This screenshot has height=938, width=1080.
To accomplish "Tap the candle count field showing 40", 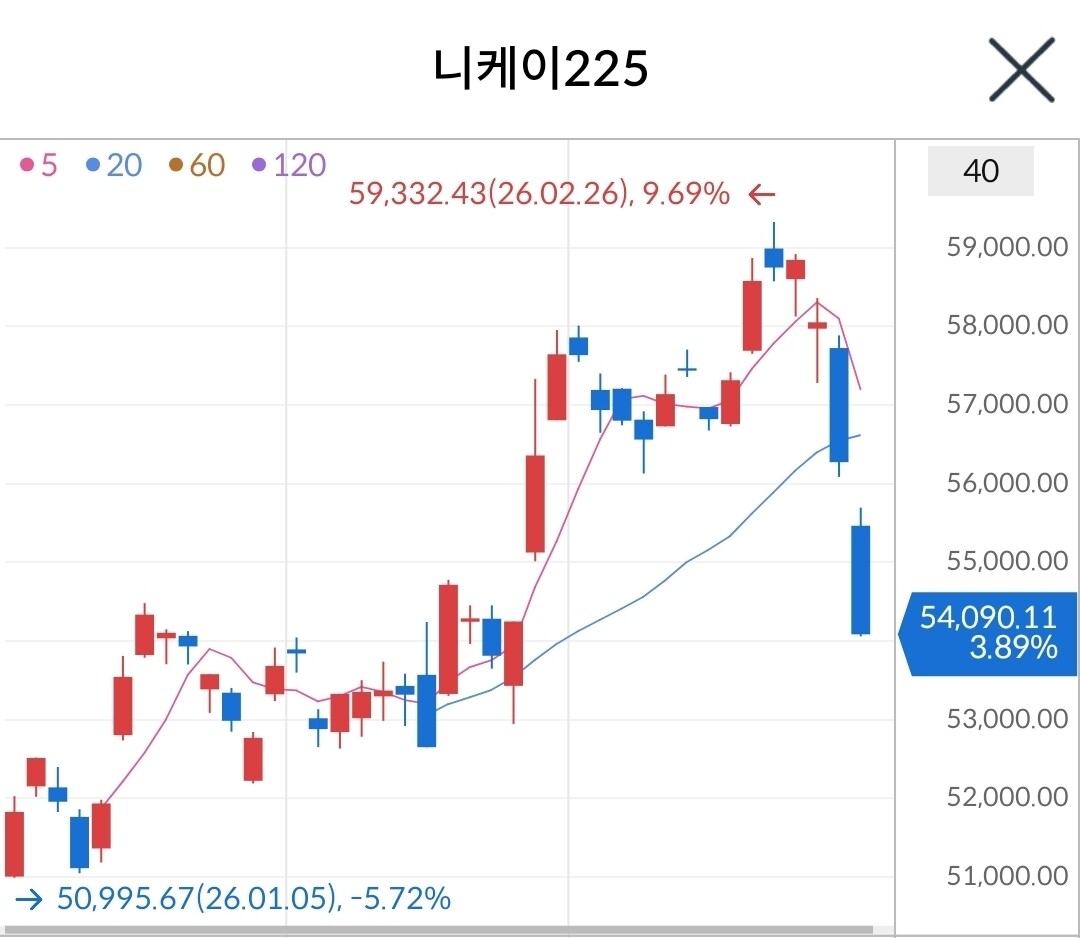I will pyautogui.click(x=980, y=171).
